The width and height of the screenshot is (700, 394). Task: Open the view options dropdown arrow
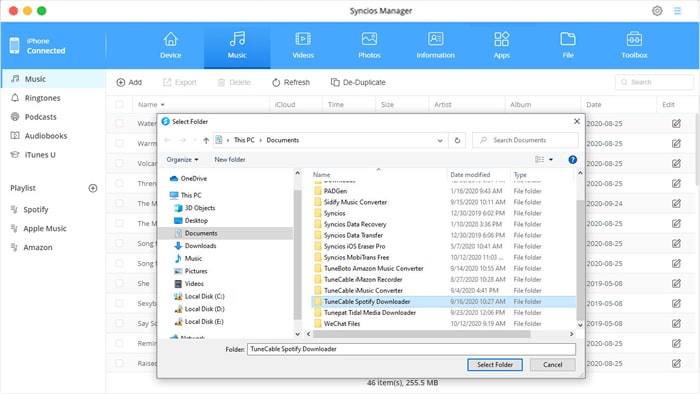click(x=551, y=160)
